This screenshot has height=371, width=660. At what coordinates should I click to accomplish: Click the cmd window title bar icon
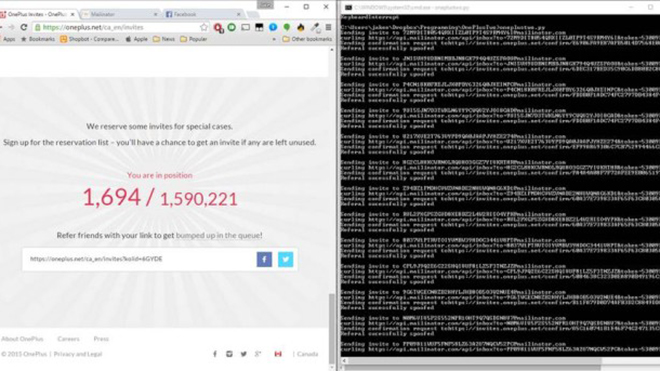(348, 7)
